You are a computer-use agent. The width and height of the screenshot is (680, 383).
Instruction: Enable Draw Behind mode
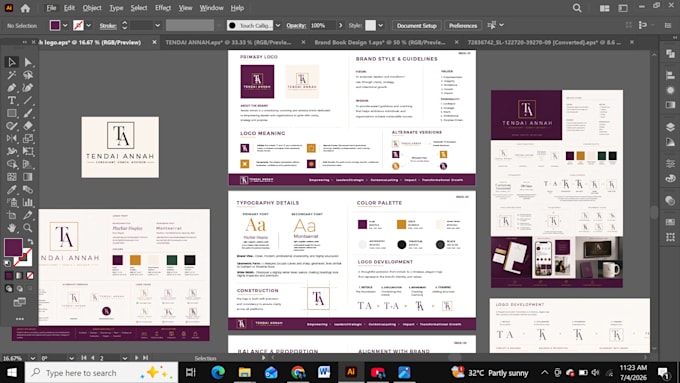(x=20, y=288)
